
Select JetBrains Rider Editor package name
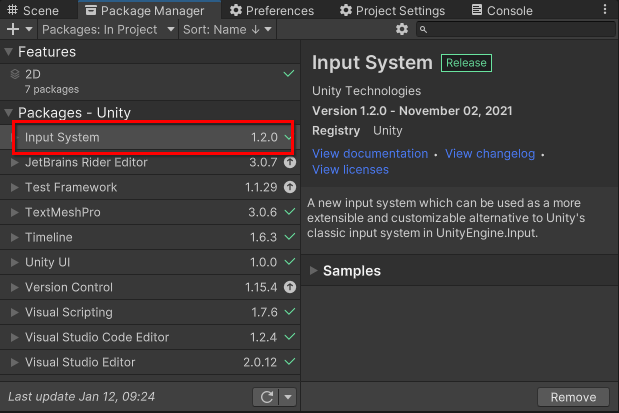point(86,162)
